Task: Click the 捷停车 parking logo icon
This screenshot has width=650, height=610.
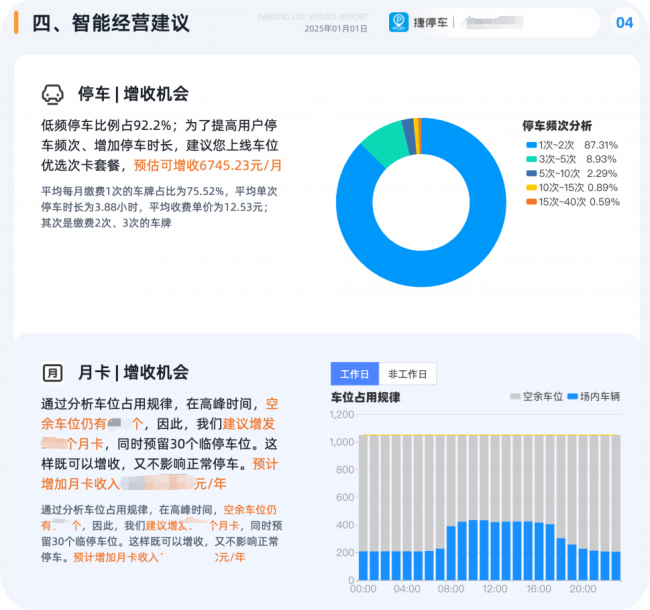Action: 398,22
